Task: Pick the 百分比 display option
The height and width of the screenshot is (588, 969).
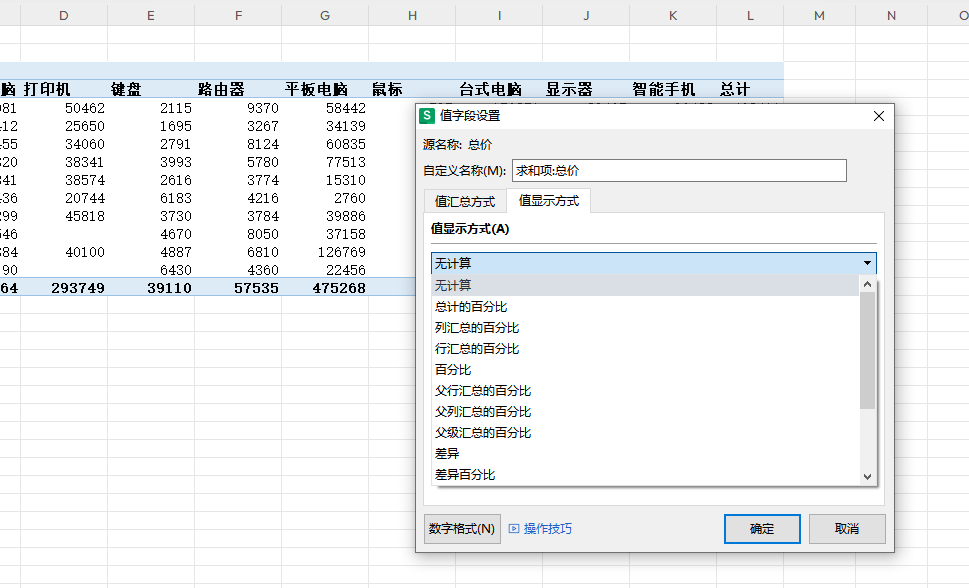Action: tap(453, 370)
